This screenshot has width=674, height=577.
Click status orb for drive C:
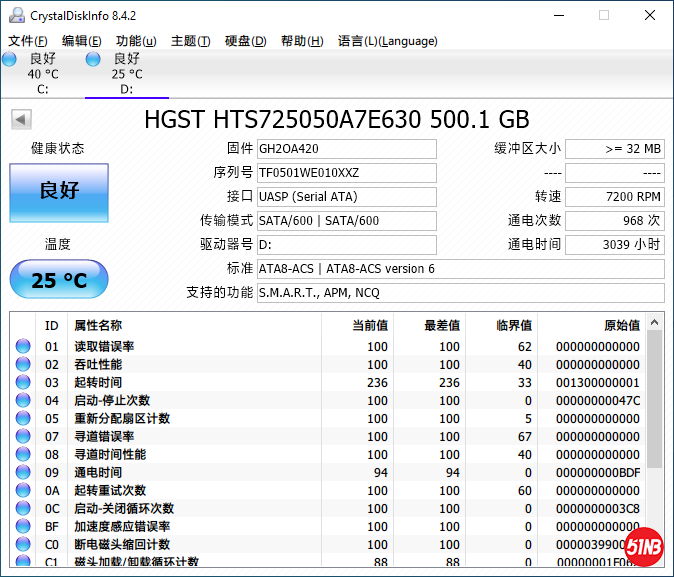(x=9, y=60)
